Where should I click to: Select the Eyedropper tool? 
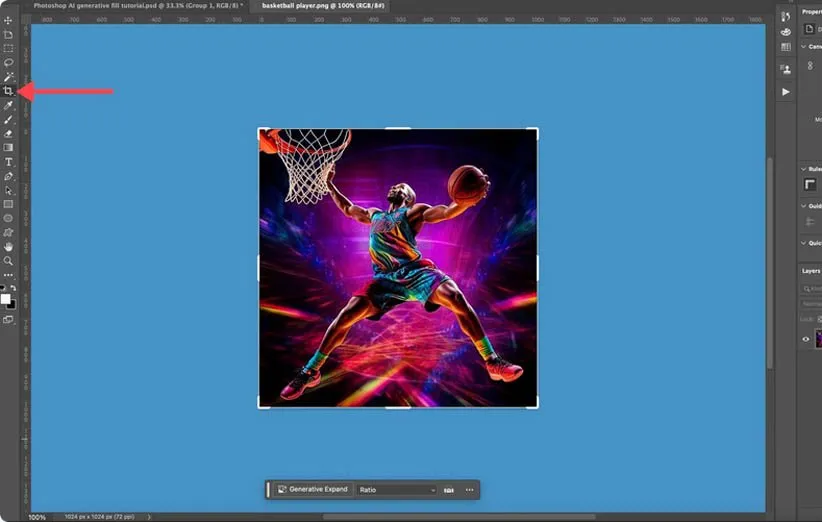[x=8, y=105]
